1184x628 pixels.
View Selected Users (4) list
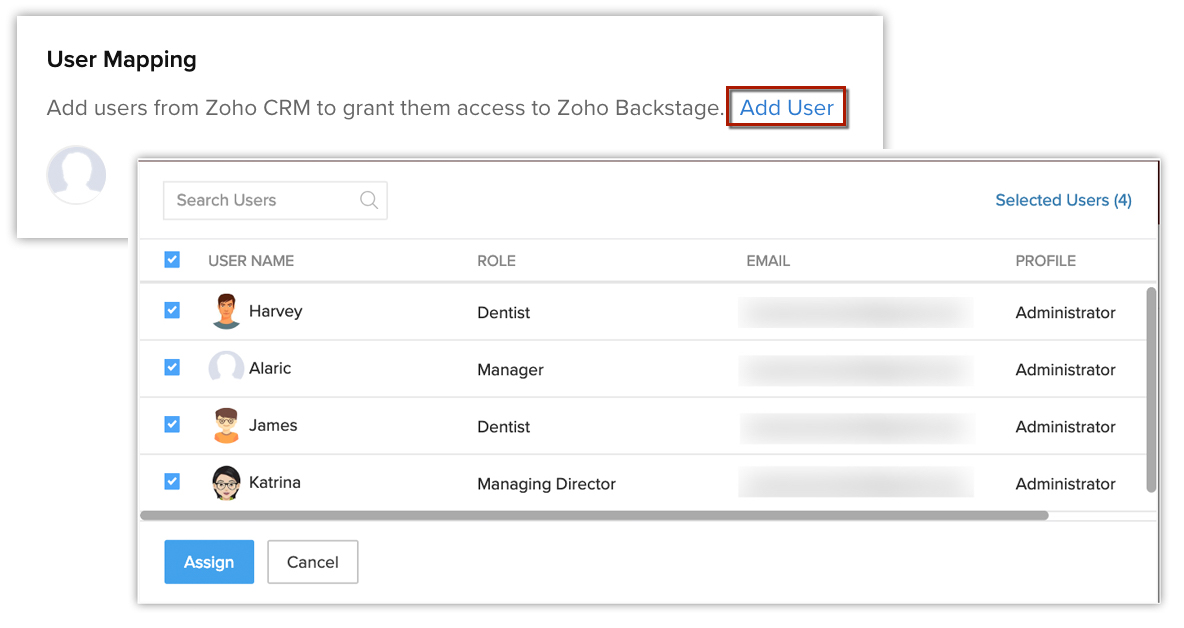pos(1063,200)
